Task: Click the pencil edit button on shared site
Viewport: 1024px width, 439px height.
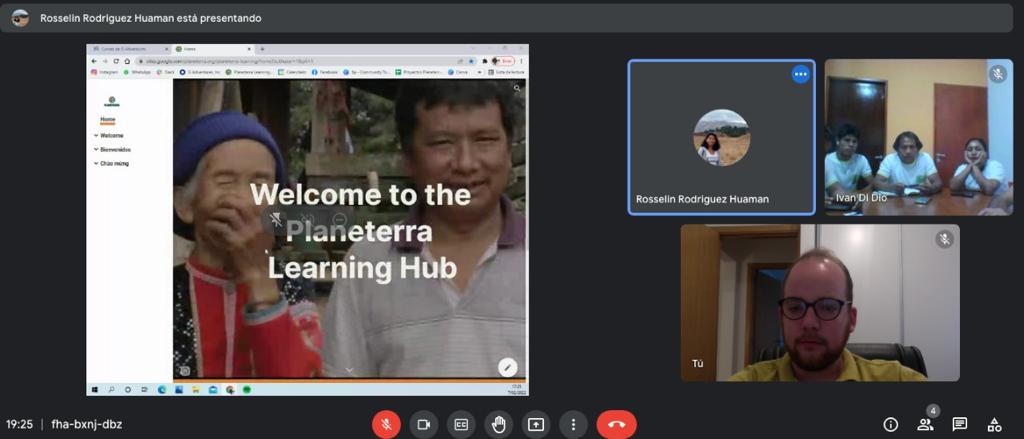Action: pos(507,367)
